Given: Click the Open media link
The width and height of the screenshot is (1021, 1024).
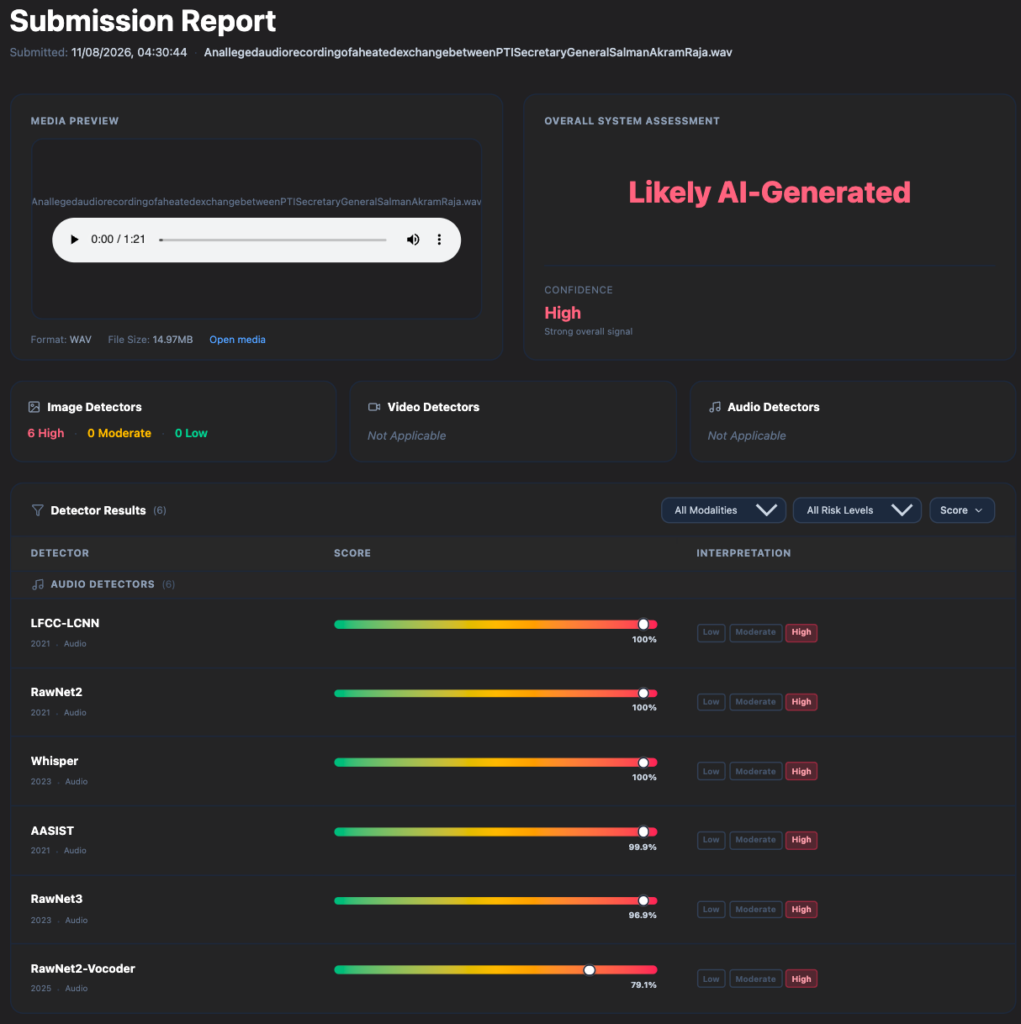Looking at the screenshot, I should (x=237, y=340).
